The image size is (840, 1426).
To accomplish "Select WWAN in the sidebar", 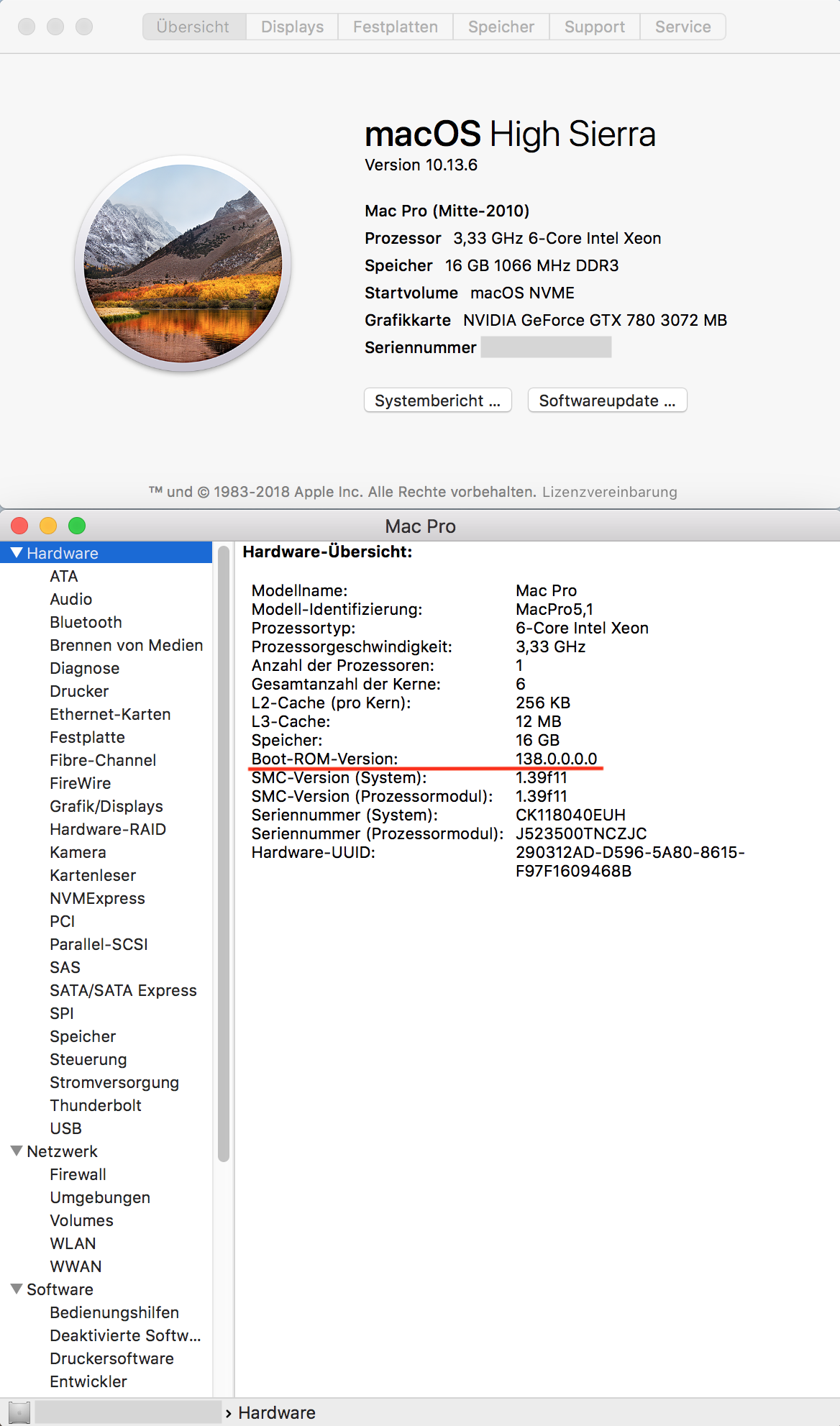I will point(76,1266).
